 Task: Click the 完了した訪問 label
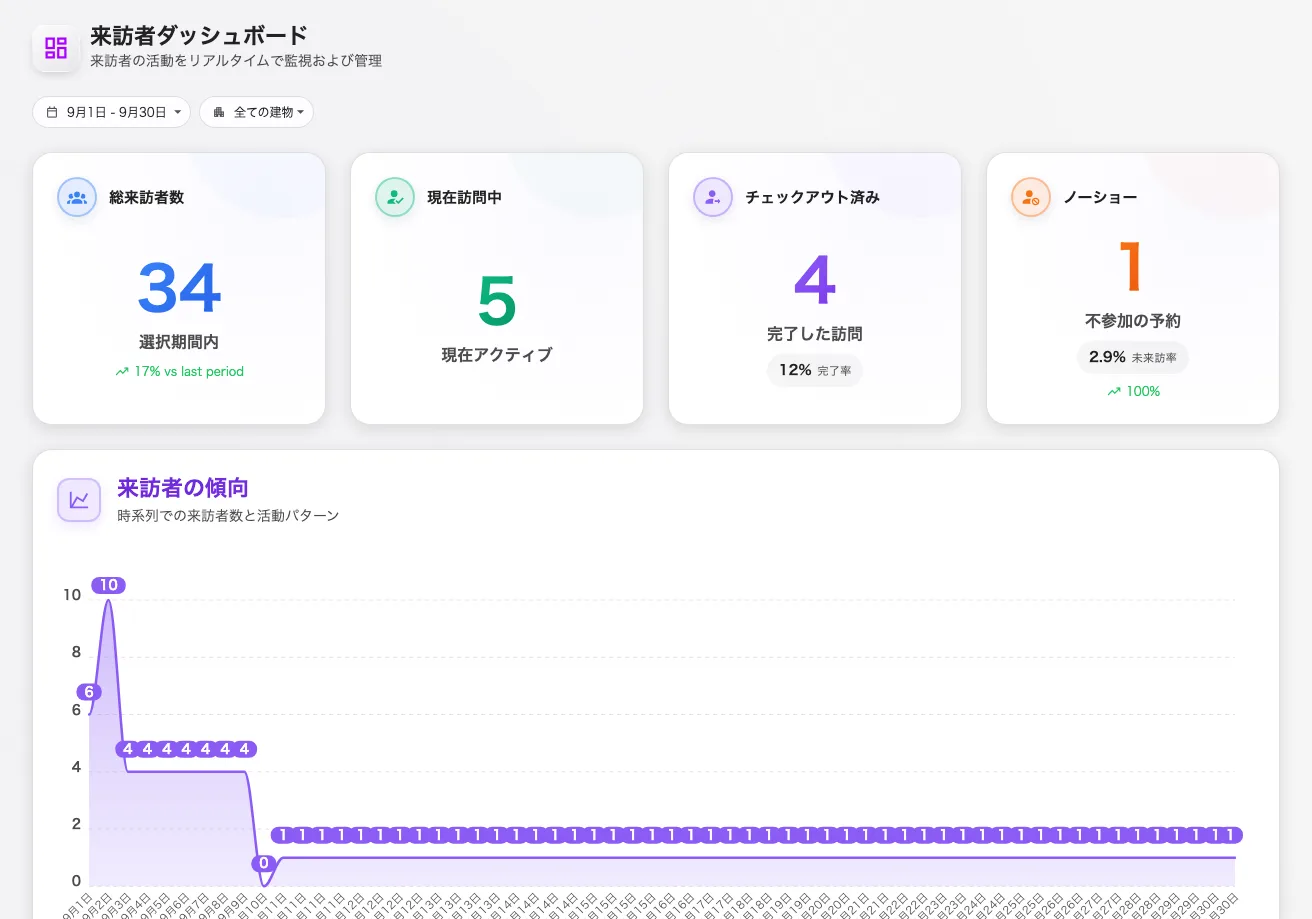pos(815,334)
